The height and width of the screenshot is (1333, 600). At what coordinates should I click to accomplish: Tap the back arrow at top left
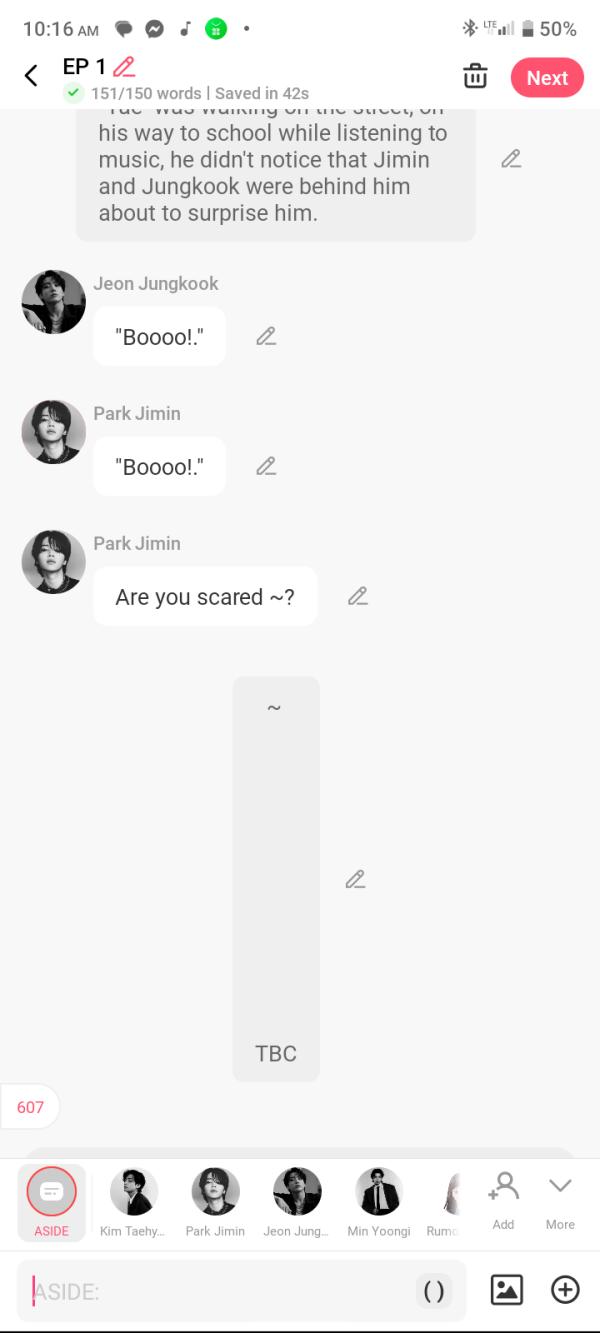click(x=31, y=76)
